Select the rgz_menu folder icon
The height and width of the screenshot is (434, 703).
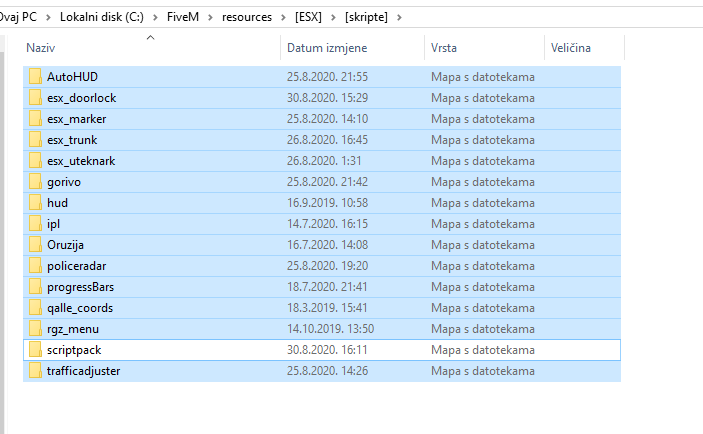[35, 329]
